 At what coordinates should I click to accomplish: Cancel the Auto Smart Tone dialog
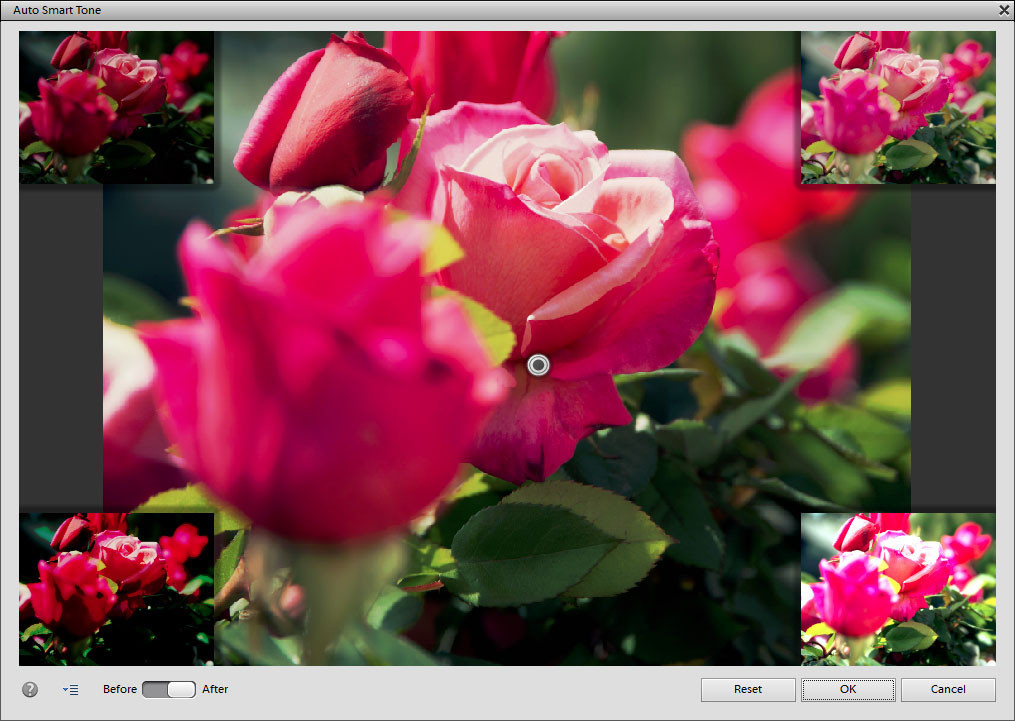[947, 689]
